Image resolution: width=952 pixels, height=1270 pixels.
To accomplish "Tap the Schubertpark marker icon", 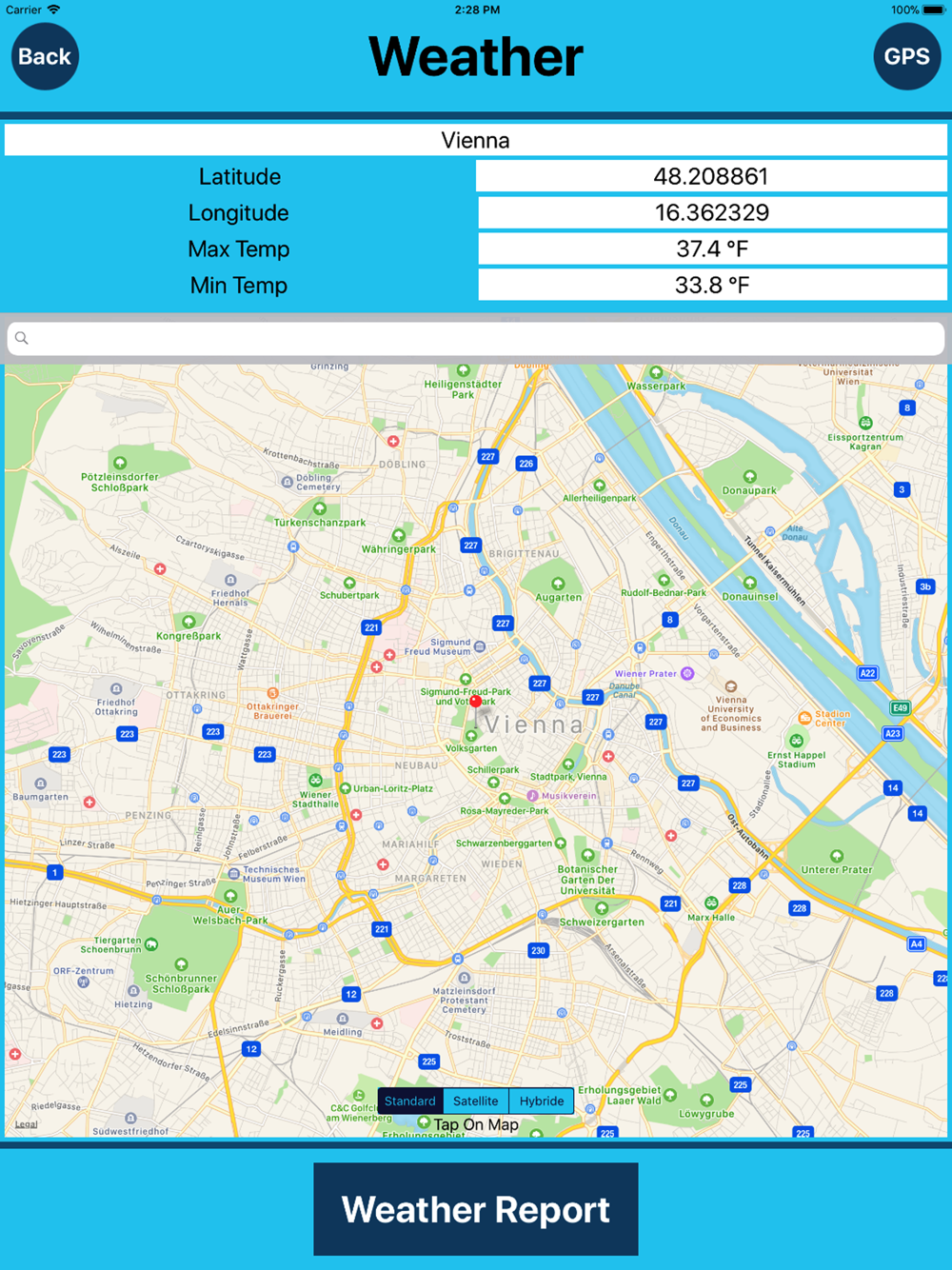I will coord(349,583).
